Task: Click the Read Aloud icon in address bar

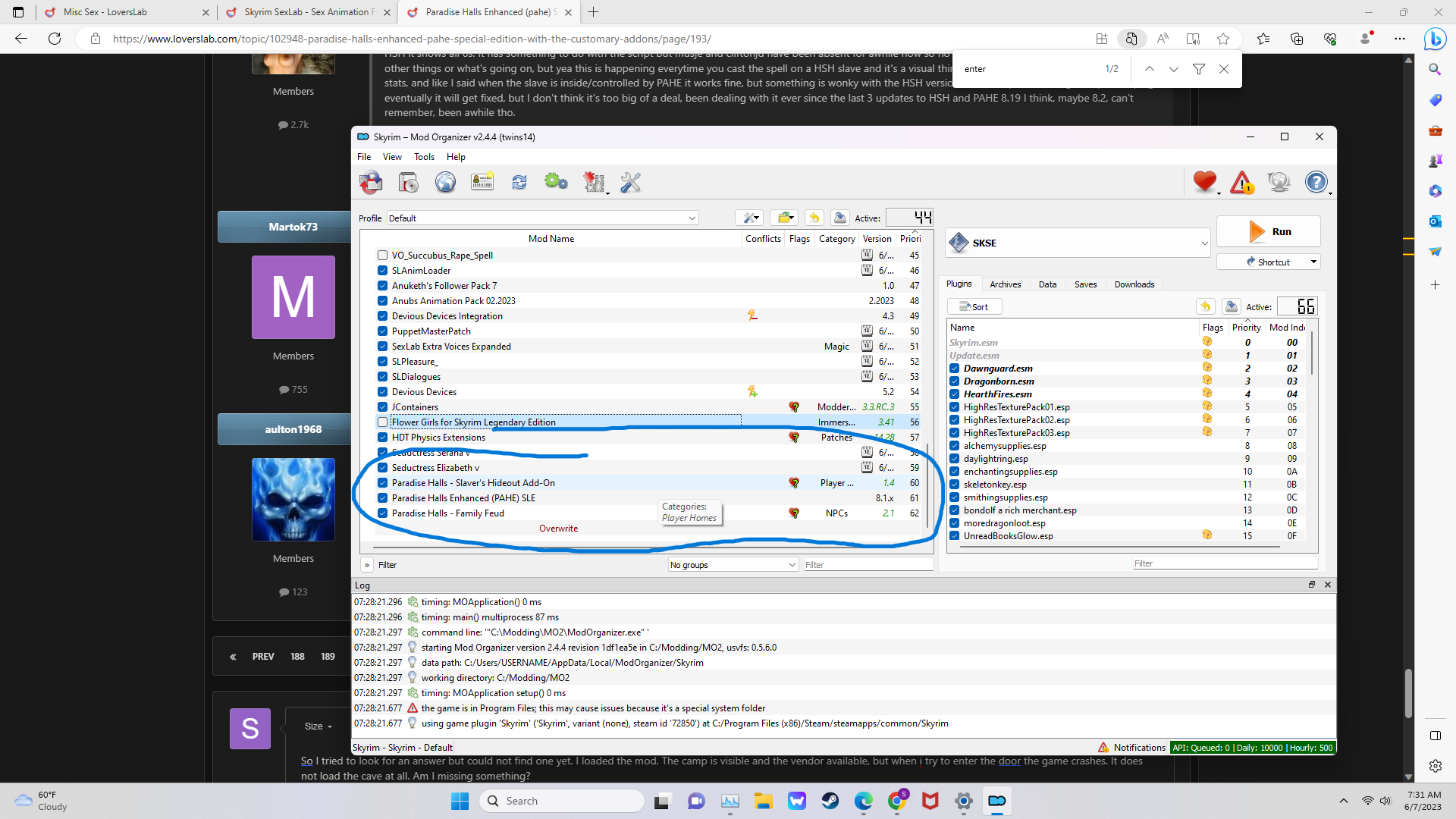Action: (1163, 39)
